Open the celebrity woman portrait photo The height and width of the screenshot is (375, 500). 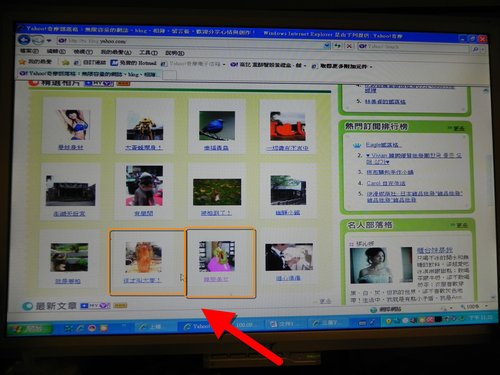tap(369, 265)
